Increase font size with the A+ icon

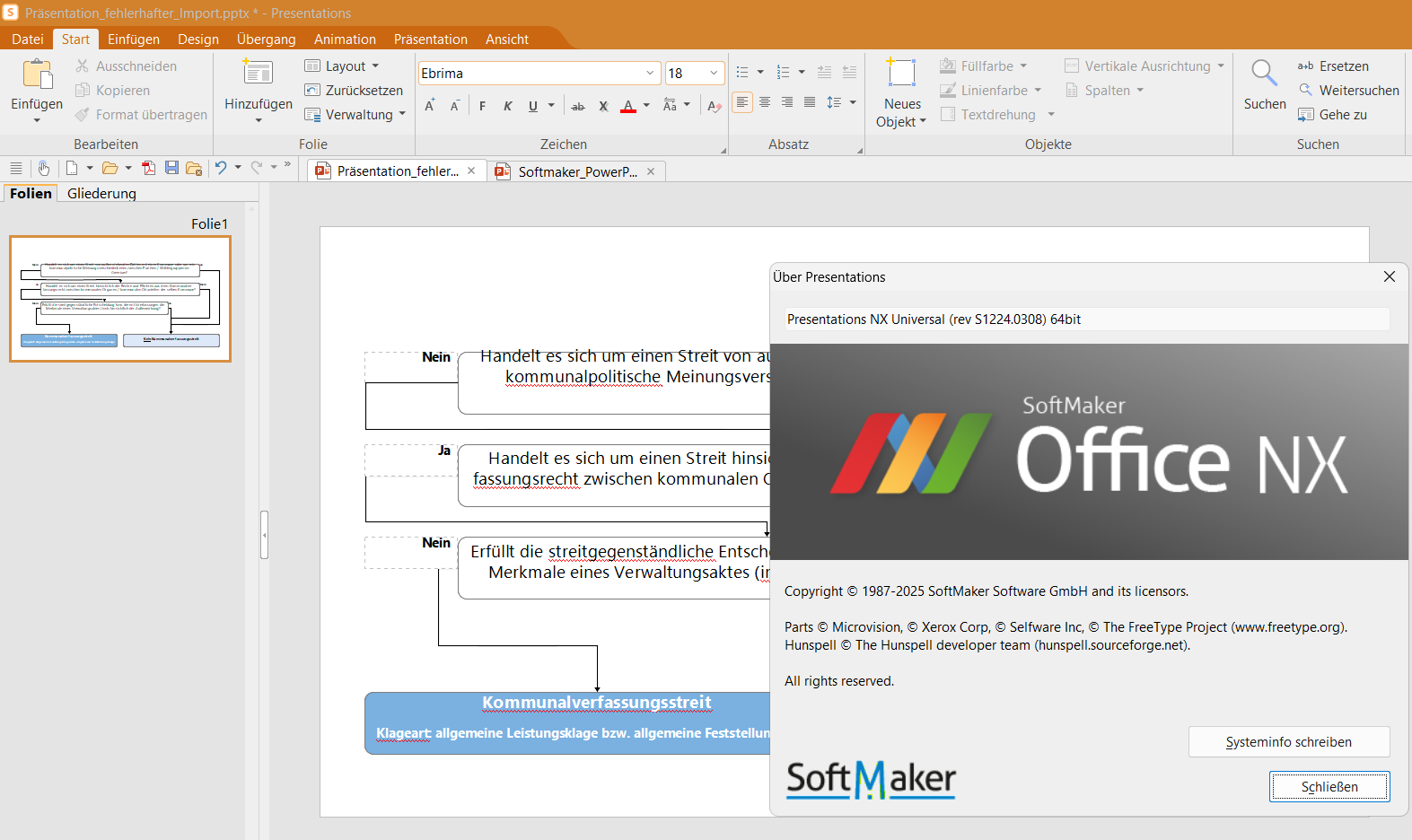tap(430, 106)
